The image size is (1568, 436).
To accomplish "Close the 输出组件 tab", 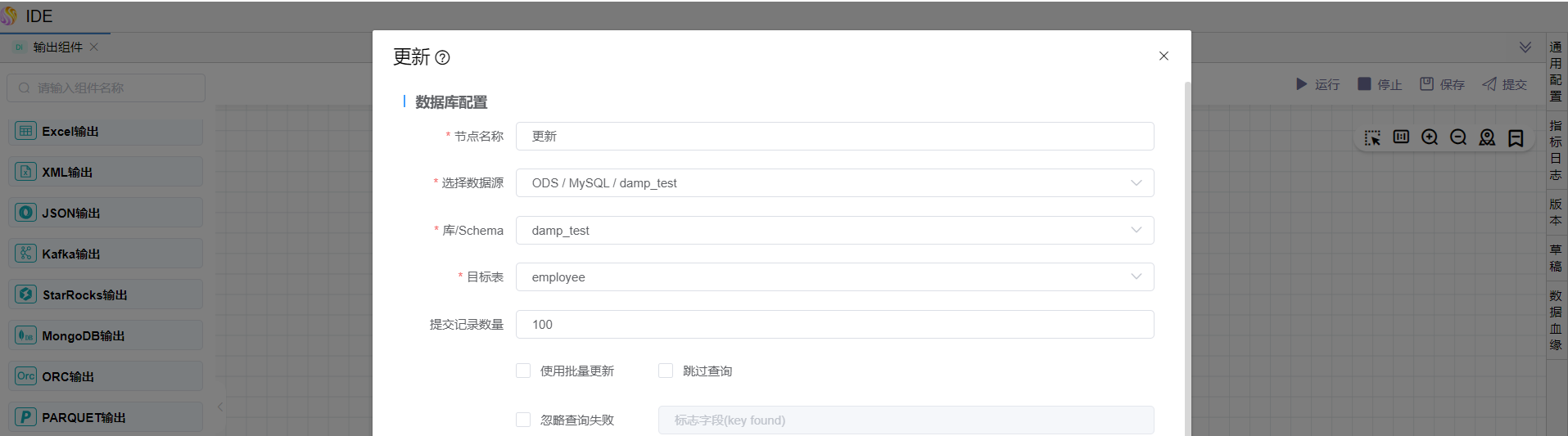I will point(94,47).
